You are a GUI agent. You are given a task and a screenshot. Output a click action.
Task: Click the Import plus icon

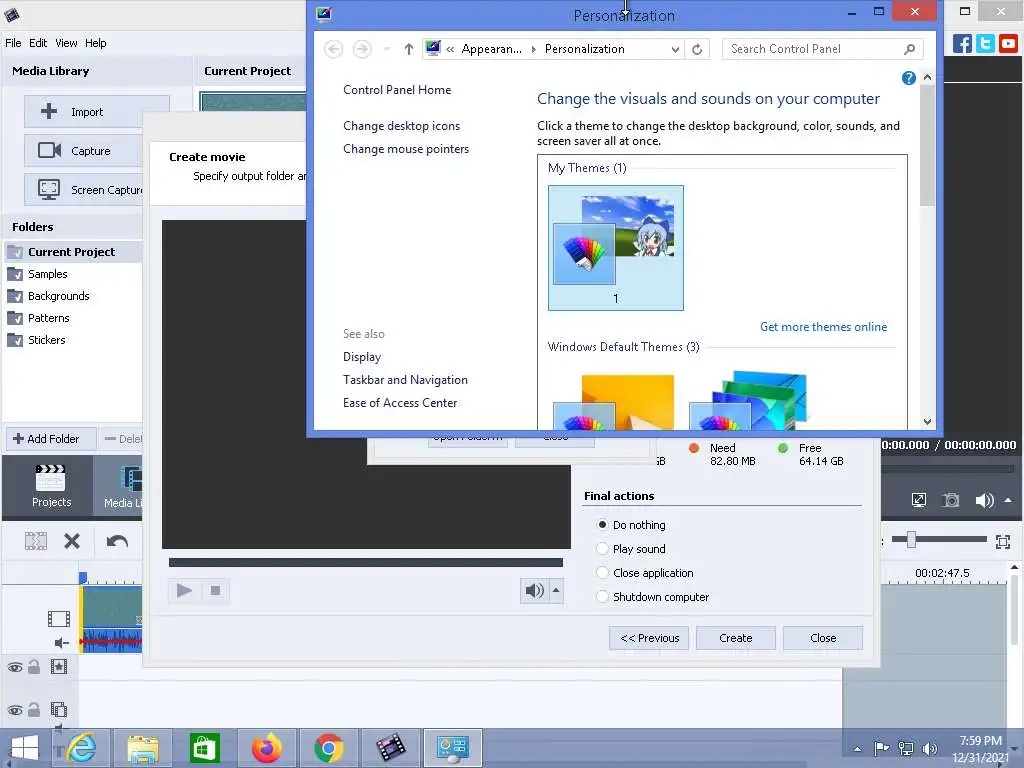point(49,111)
